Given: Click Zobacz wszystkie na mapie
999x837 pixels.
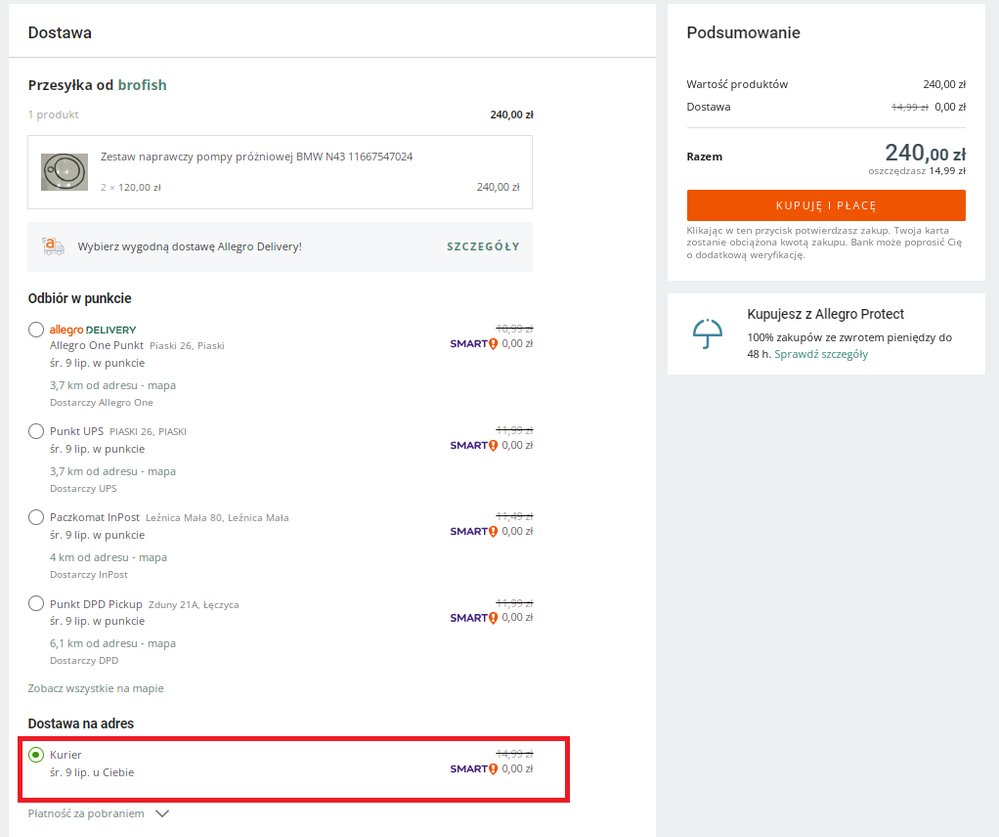Looking at the screenshot, I should 96,688.
